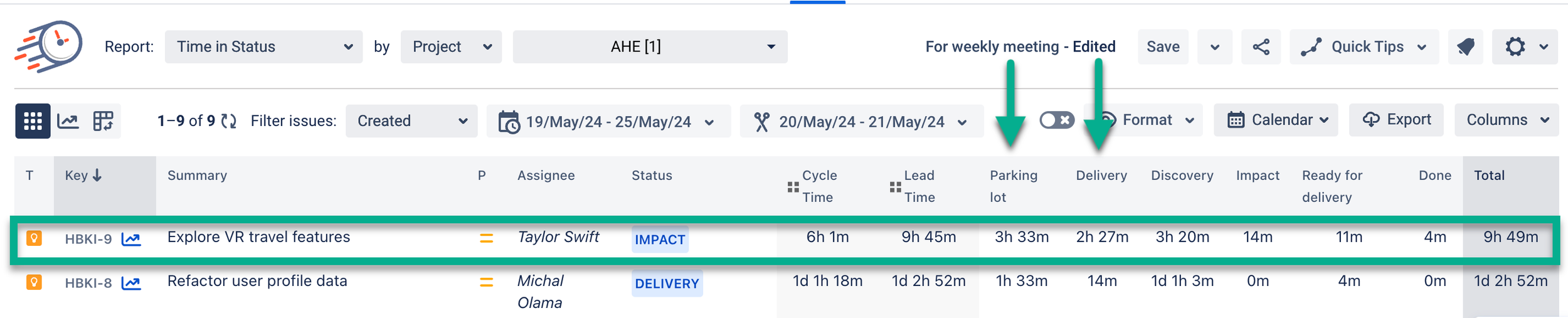The image size is (1568, 318).
Task: Open the Time in Status report dropdown
Action: click(263, 47)
